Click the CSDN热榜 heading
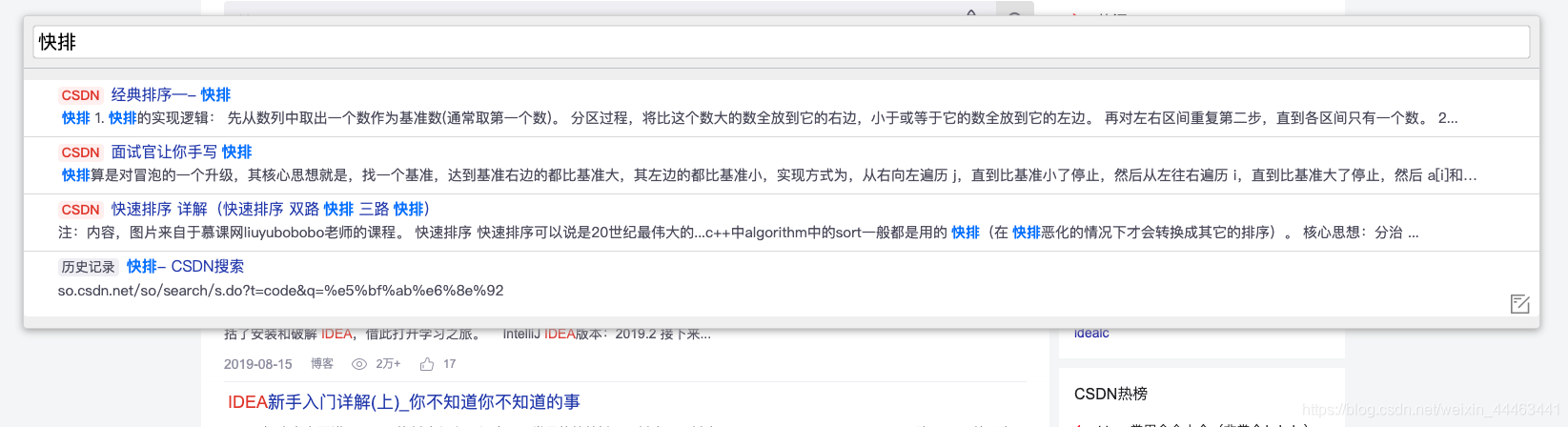The image size is (1568, 427). point(1110,394)
